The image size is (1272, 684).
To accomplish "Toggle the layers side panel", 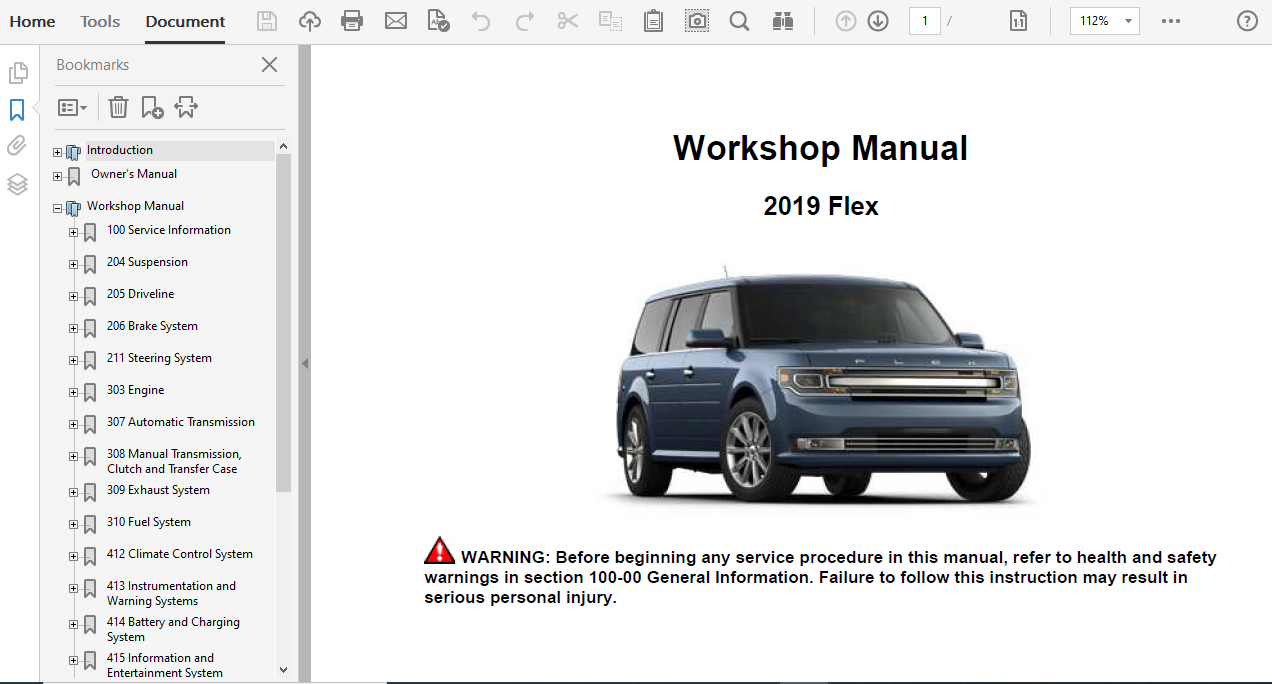I will [x=17, y=184].
